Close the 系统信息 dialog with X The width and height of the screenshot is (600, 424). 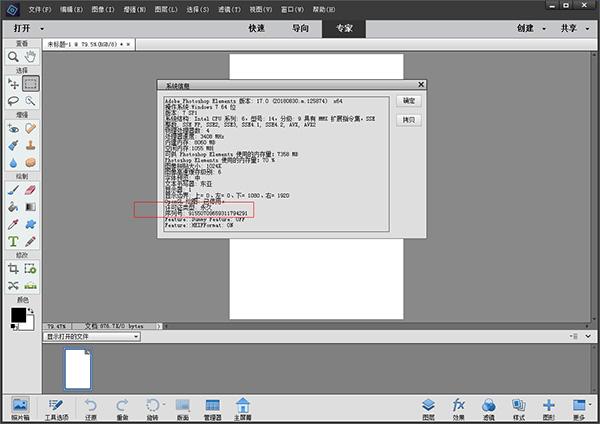[421, 84]
